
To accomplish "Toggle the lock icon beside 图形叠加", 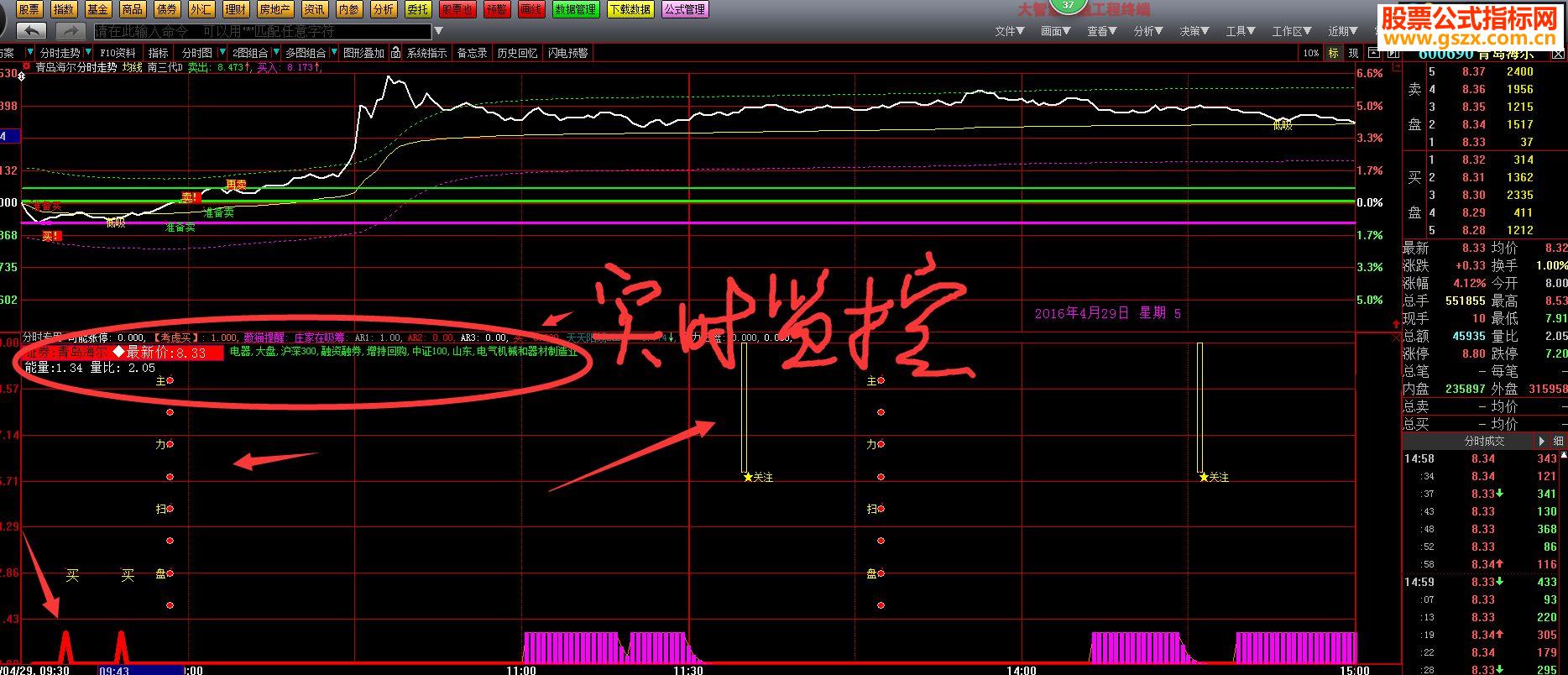I will pos(395,53).
